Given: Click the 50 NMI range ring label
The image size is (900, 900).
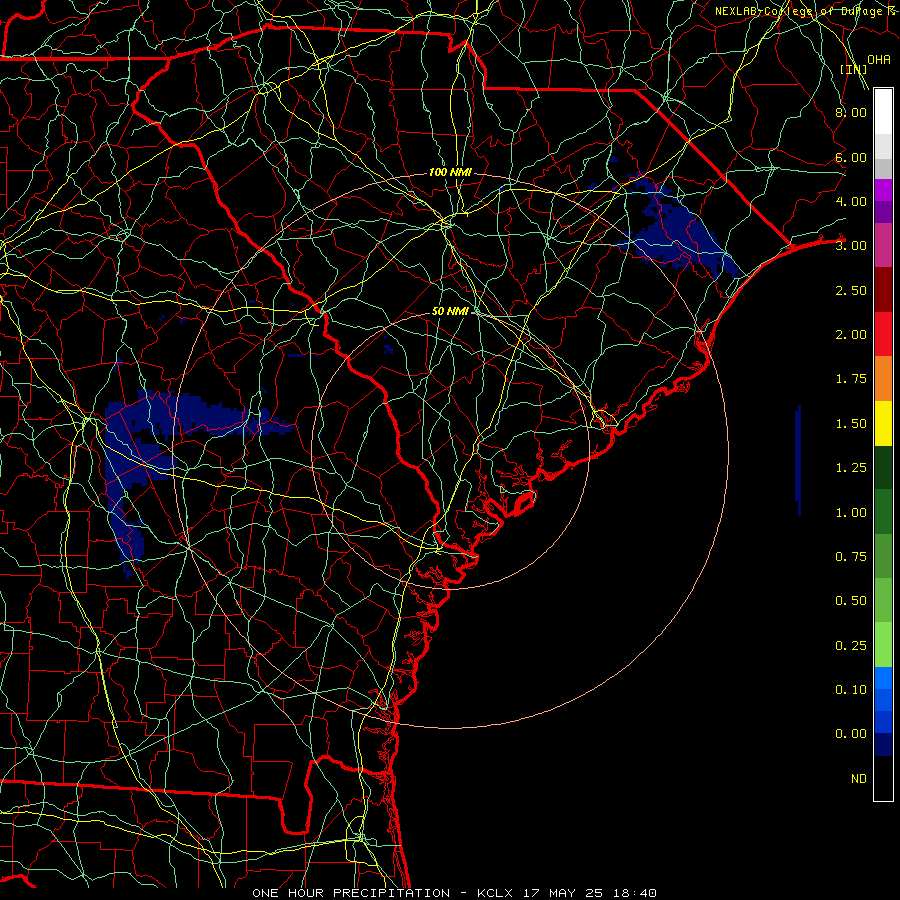Looking at the screenshot, I should (x=450, y=311).
